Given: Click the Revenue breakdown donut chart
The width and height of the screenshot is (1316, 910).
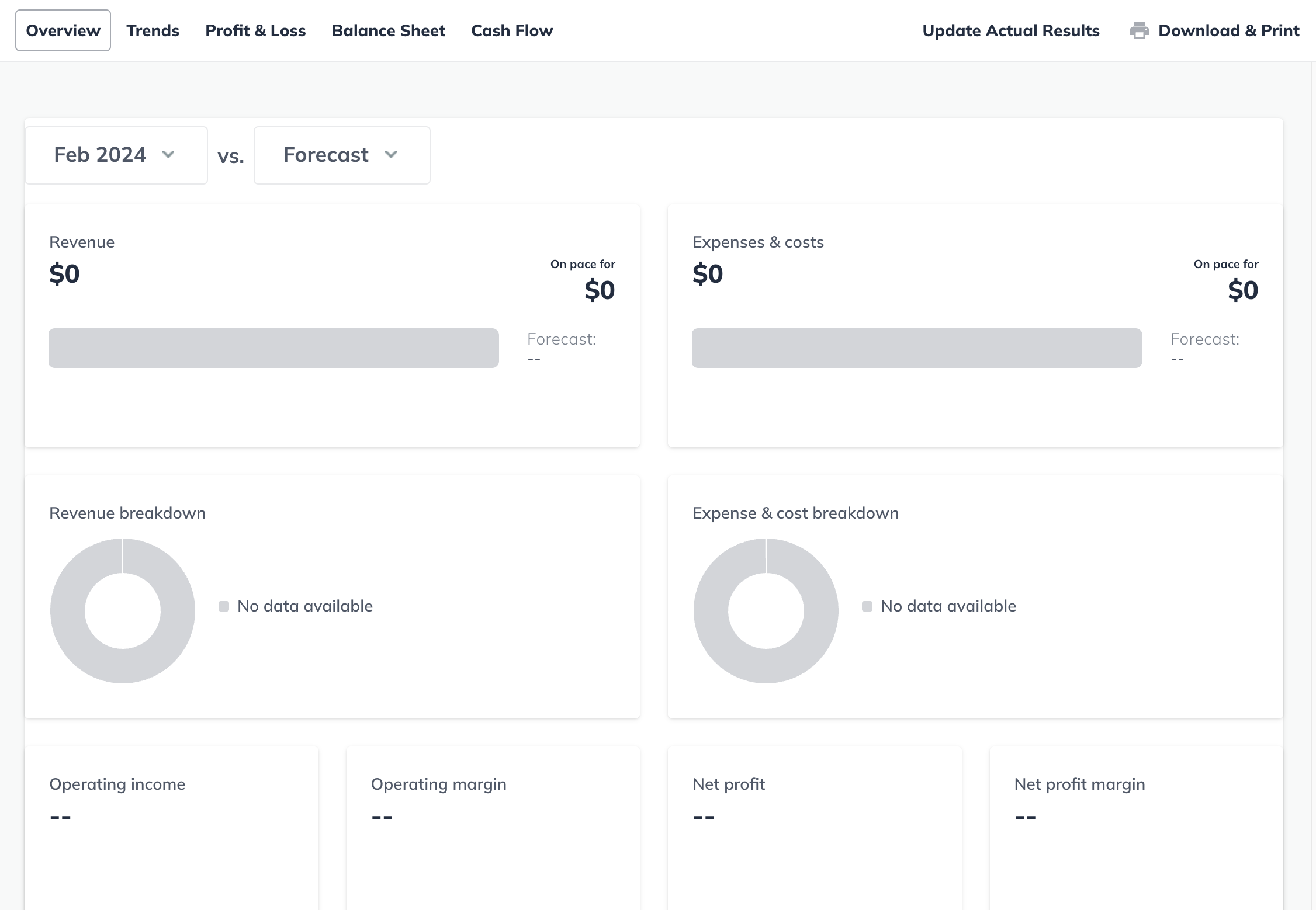Looking at the screenshot, I should point(122,610).
